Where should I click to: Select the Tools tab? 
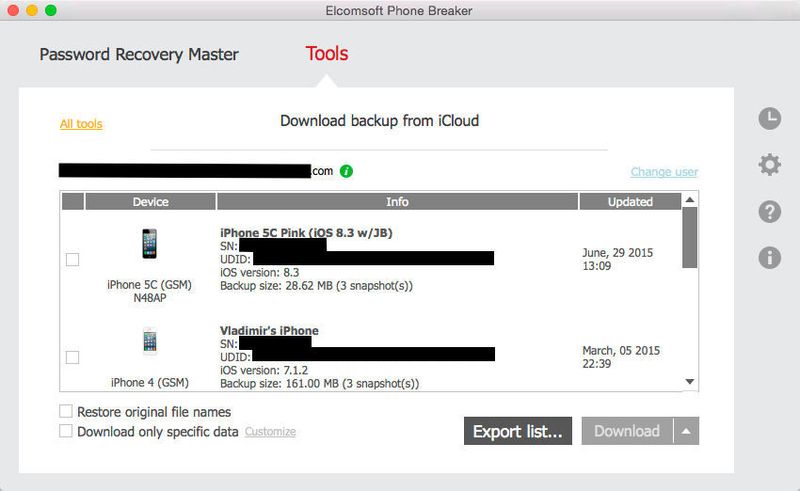pyautogui.click(x=327, y=54)
